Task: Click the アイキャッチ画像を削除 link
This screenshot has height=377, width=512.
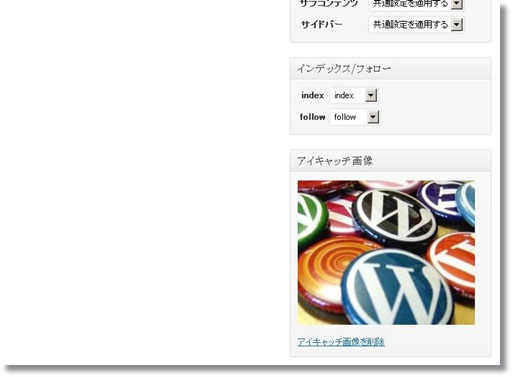Action: click(x=341, y=342)
